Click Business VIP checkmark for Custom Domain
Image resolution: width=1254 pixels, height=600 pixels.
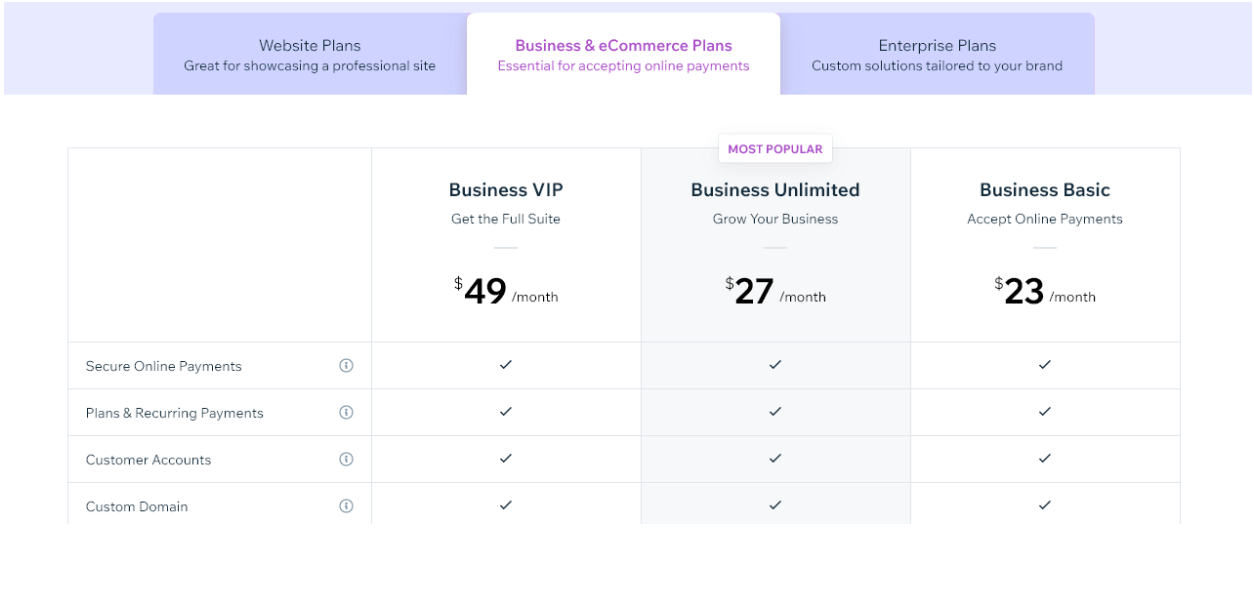click(506, 506)
